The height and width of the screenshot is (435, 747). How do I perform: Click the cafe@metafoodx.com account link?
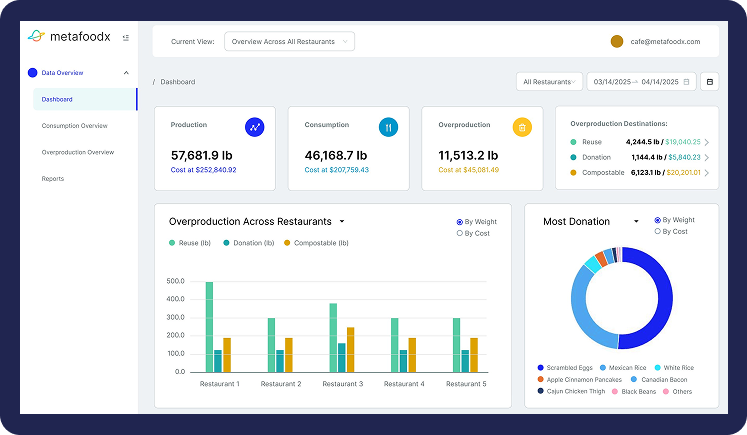pyautogui.click(x=665, y=41)
